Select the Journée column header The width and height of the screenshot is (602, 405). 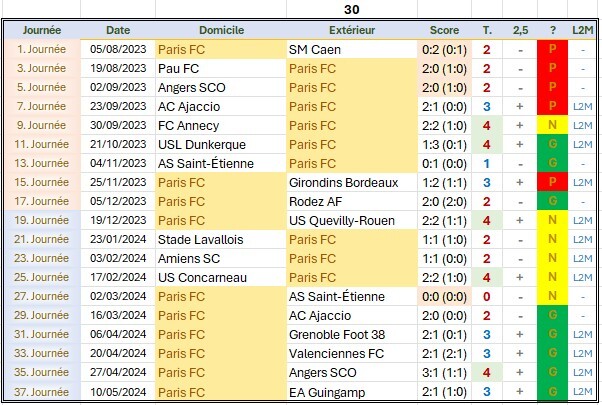[42, 30]
